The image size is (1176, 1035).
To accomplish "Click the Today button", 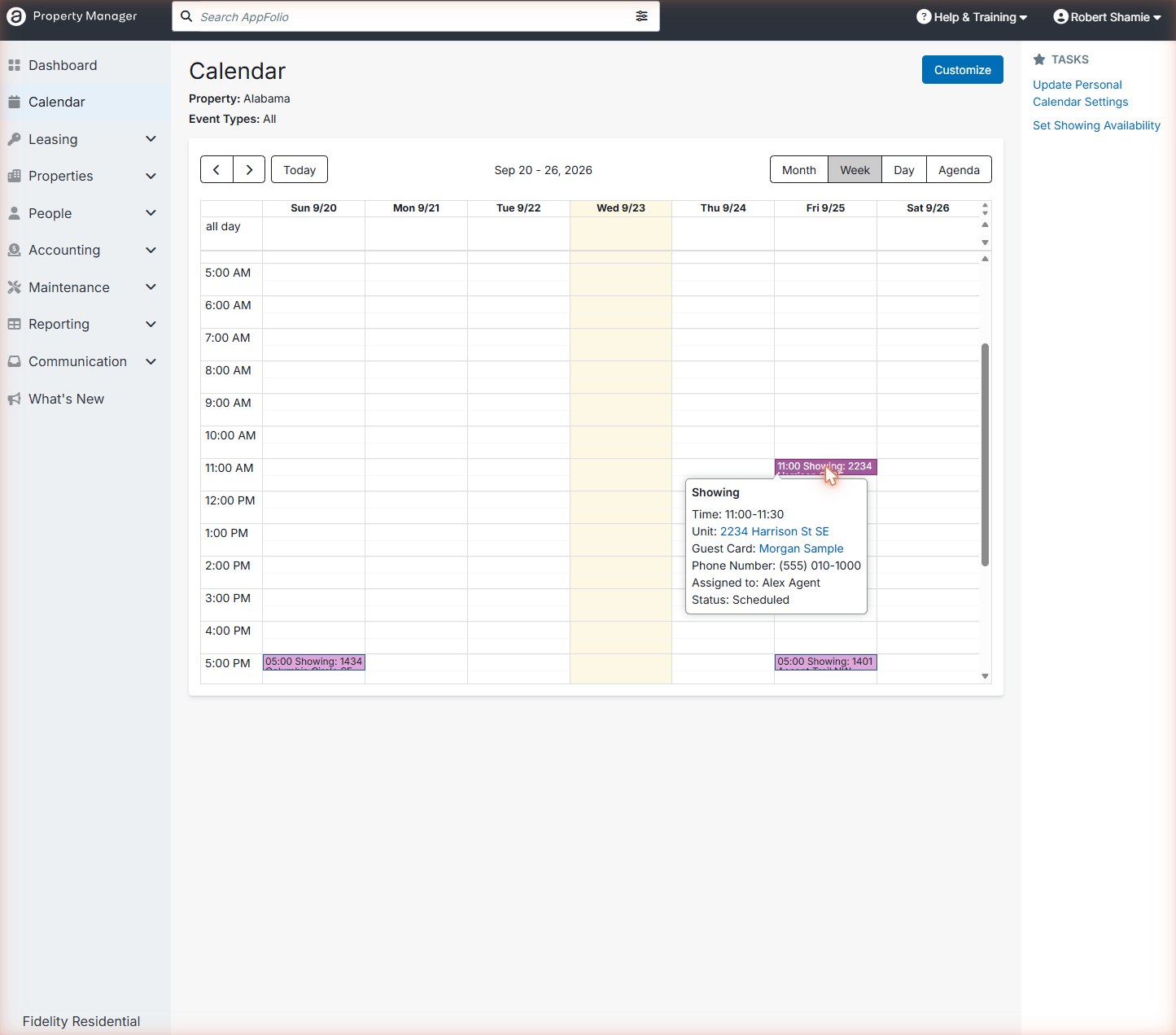I will click(x=299, y=169).
